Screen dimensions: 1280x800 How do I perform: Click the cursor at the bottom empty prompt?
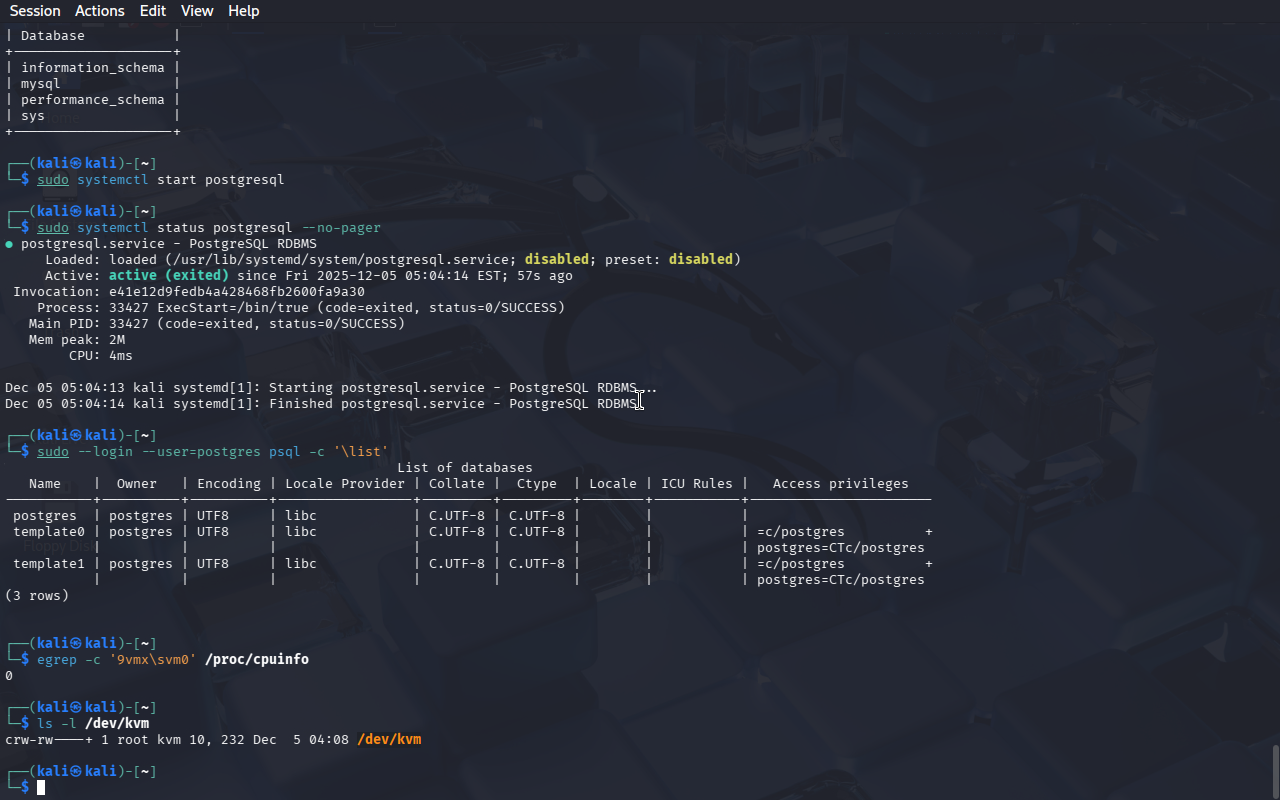click(41, 788)
